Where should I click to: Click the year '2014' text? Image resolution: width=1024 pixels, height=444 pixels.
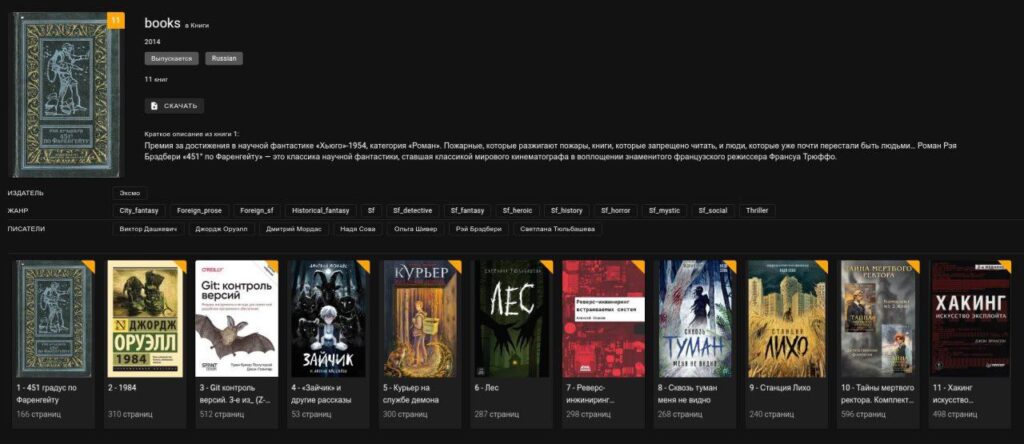pyautogui.click(x=152, y=42)
